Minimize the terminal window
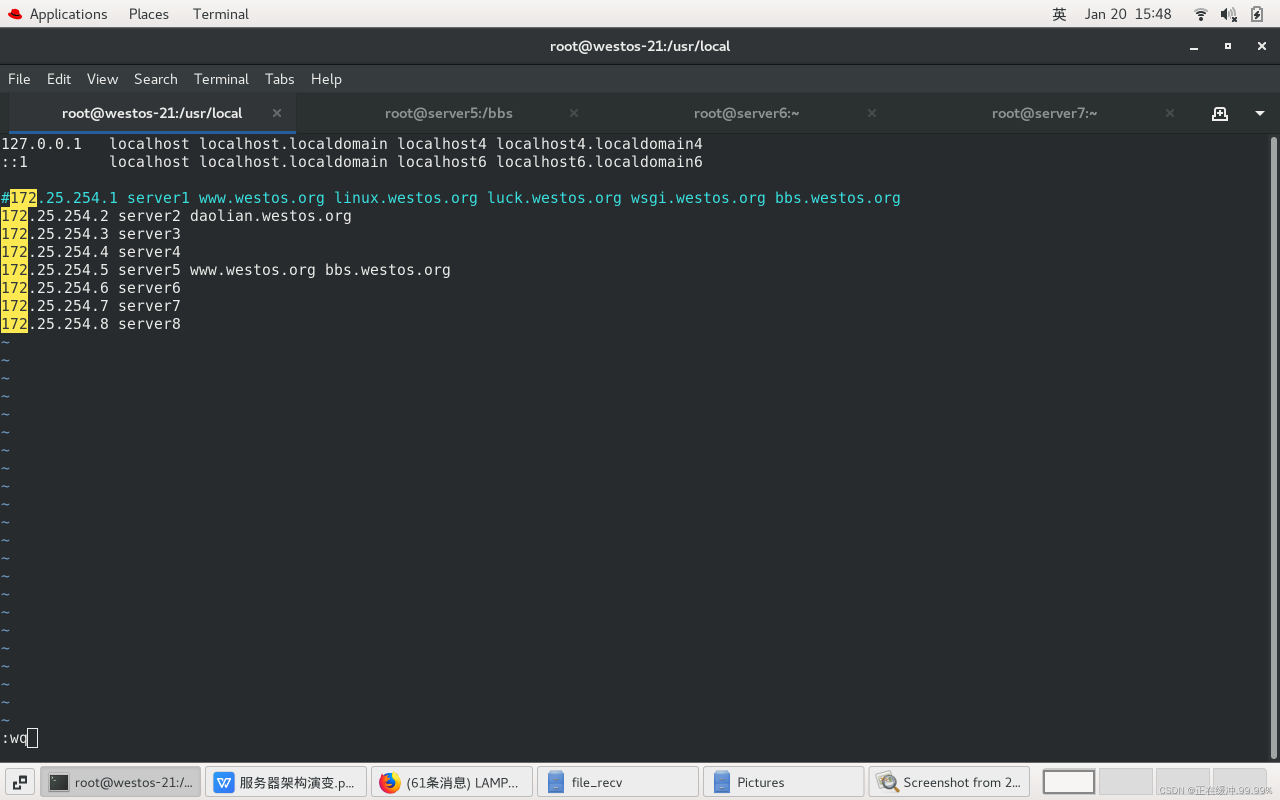Screen dimensions: 1280x800 (1193, 46)
